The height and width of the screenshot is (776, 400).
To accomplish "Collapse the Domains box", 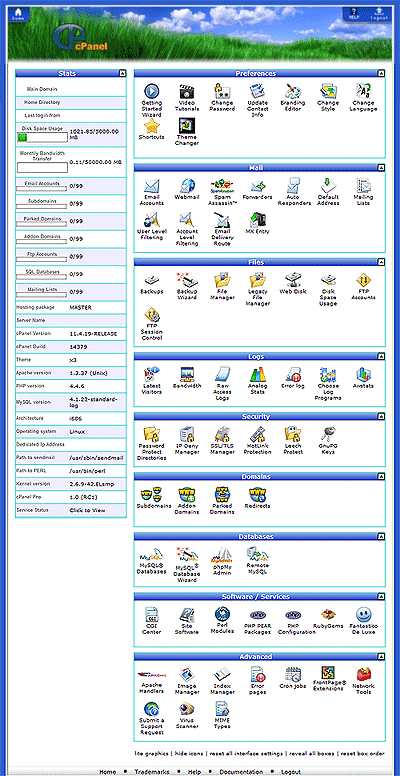I will point(381,477).
